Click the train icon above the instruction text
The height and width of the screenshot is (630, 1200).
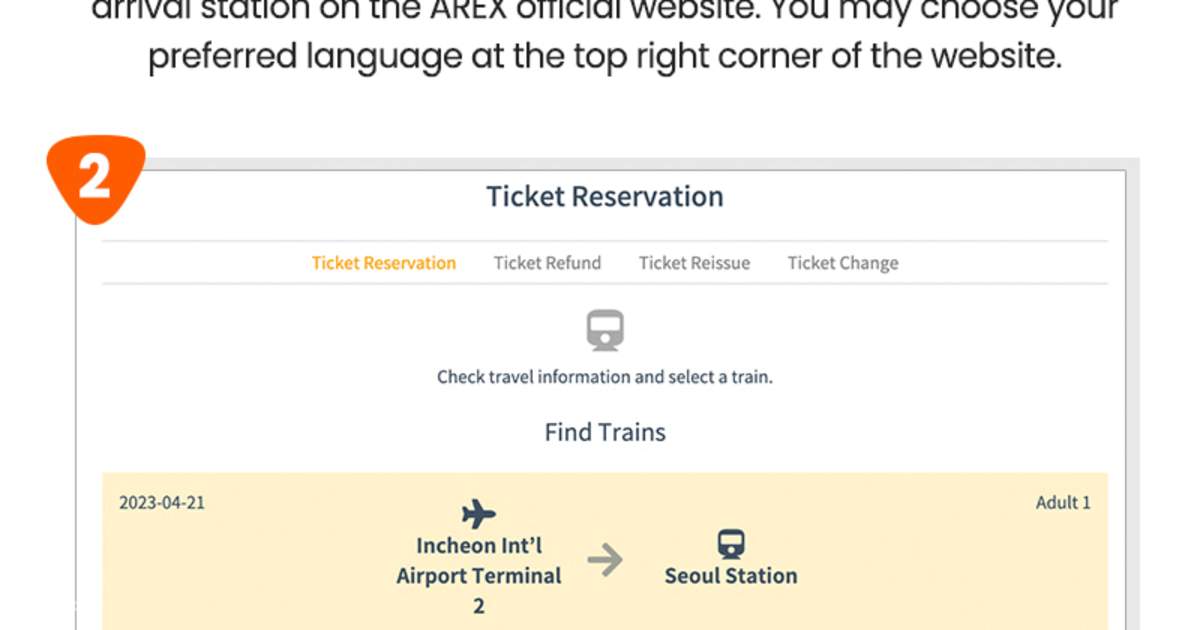tap(604, 330)
